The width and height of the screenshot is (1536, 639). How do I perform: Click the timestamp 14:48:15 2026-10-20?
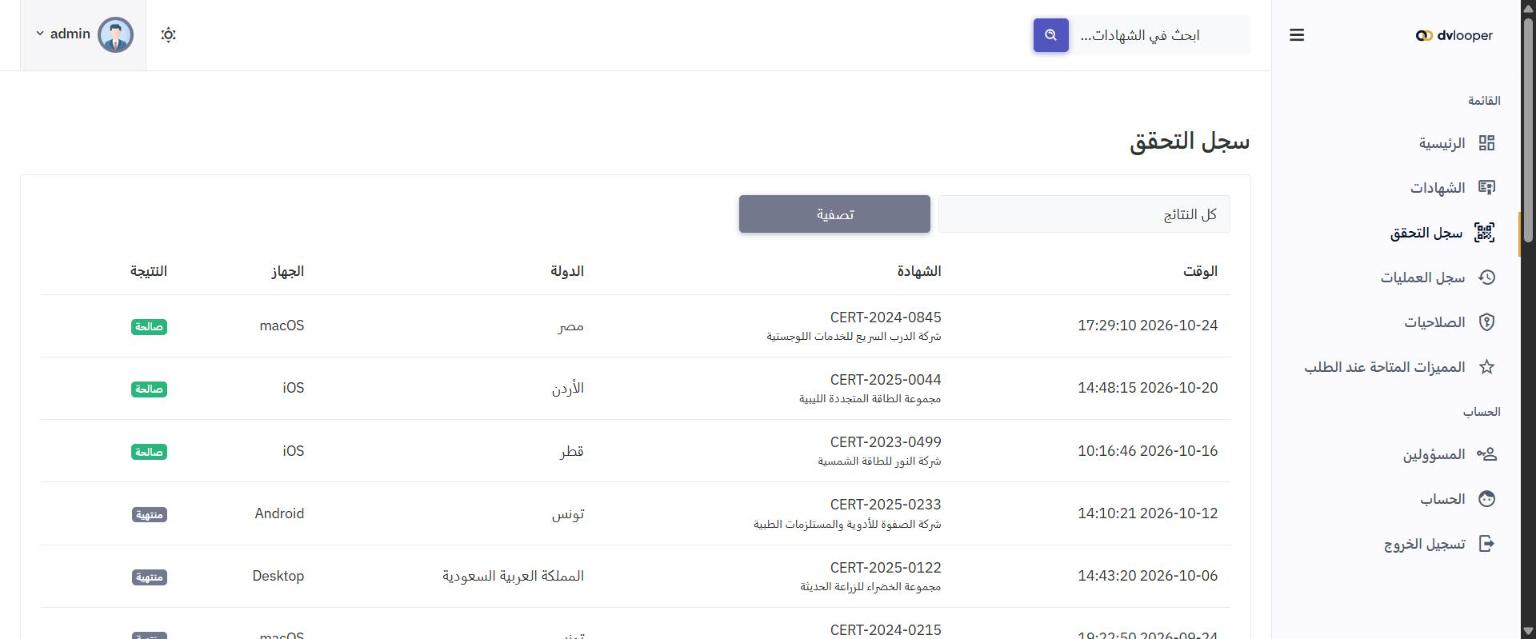(1148, 388)
